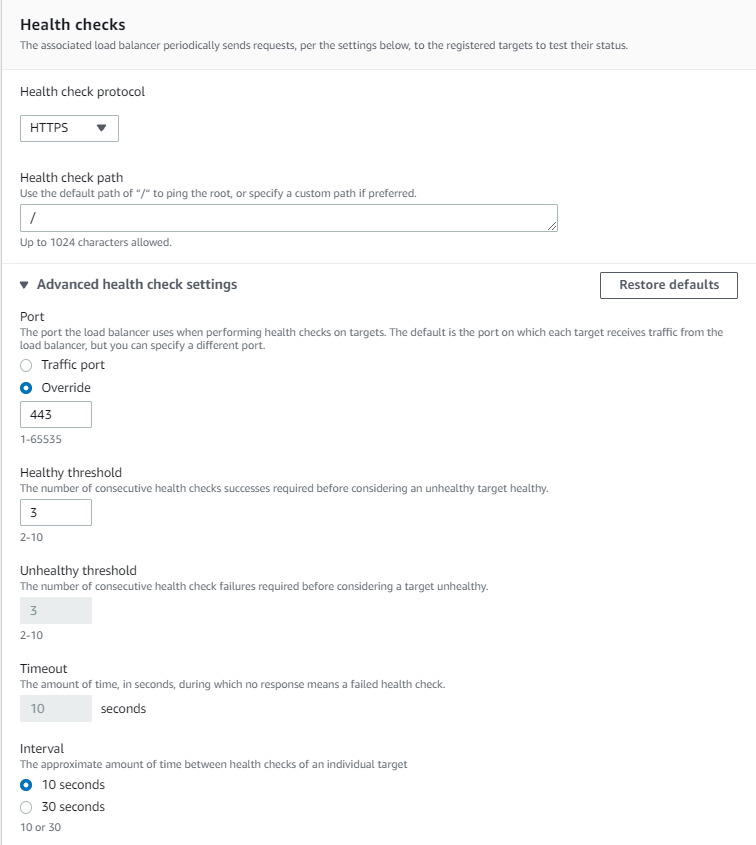Click the "Health check protocol" field label
This screenshot has width=756, height=845.
(82, 92)
